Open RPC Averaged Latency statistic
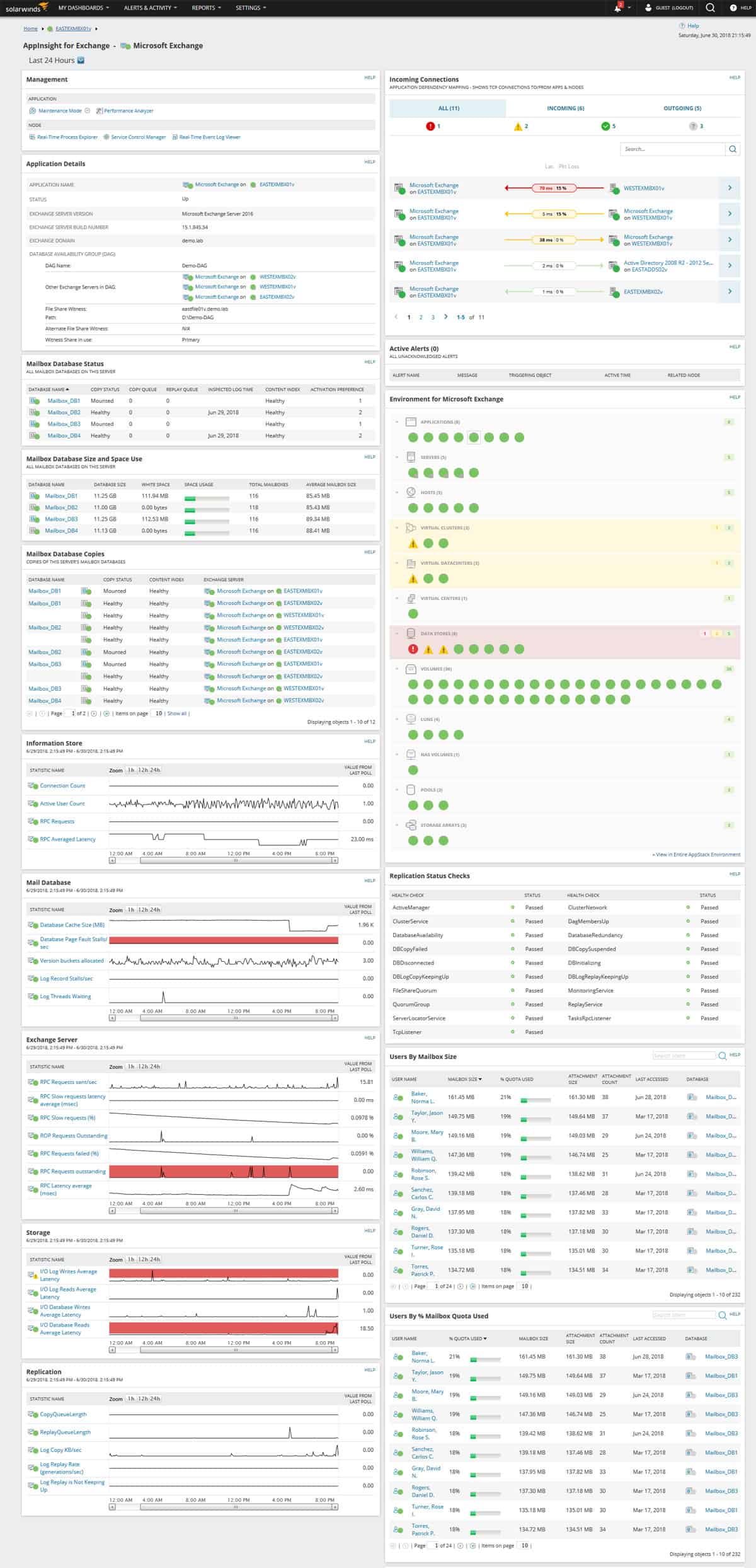This screenshot has width=756, height=1568. pyautogui.click(x=67, y=839)
